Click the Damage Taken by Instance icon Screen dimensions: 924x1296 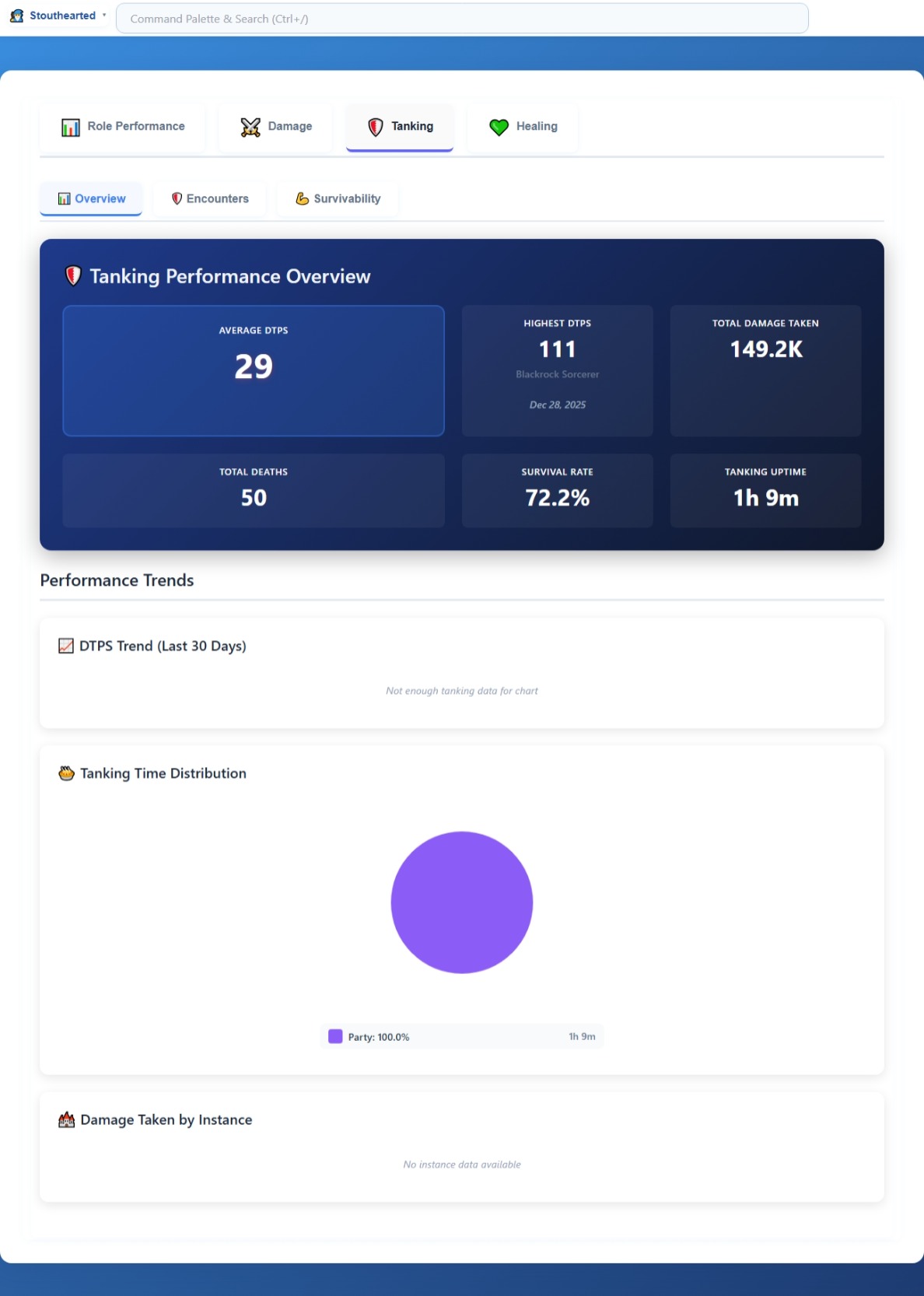(67, 1119)
